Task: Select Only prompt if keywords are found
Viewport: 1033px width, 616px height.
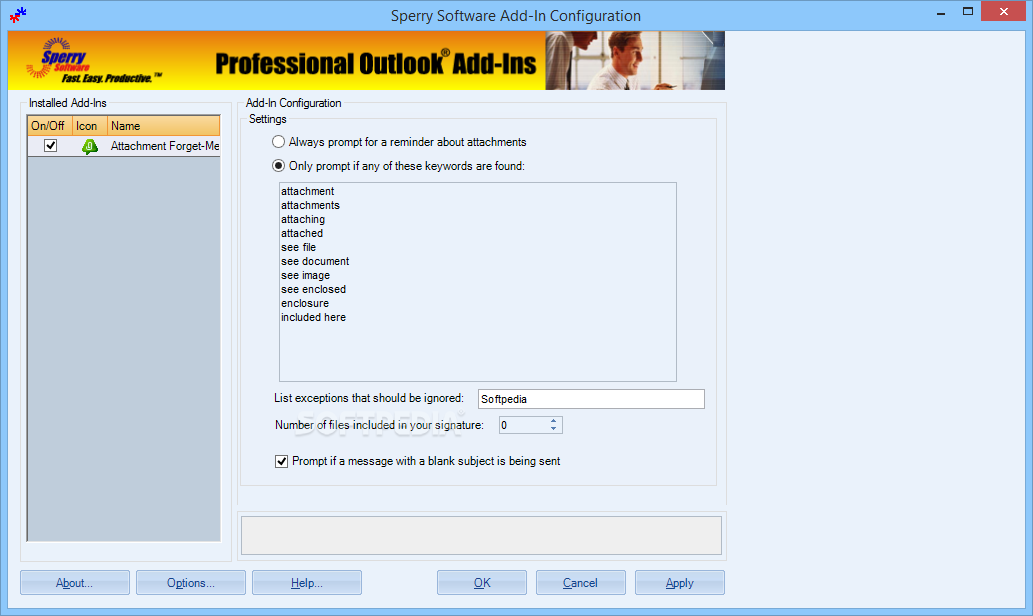Action: (x=279, y=166)
